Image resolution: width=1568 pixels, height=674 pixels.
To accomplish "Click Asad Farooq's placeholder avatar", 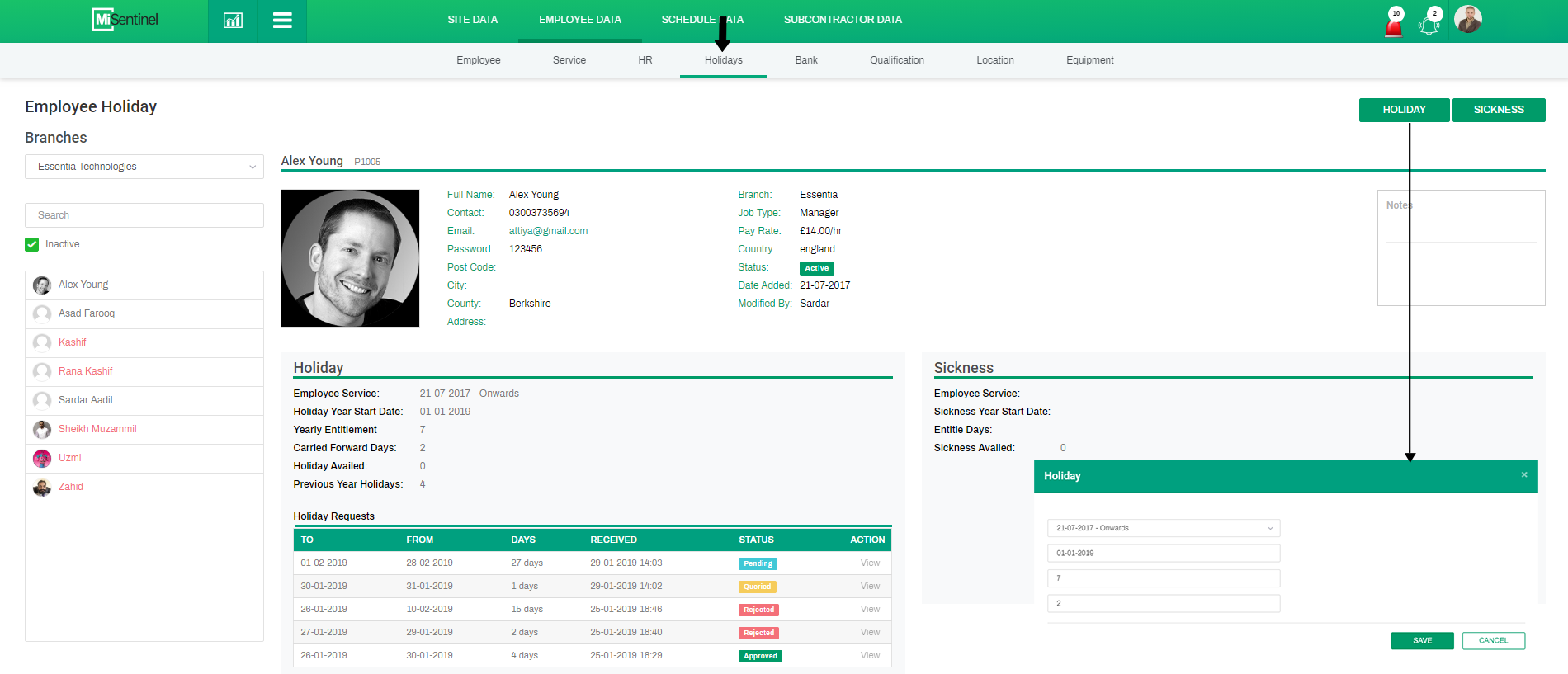I will 42,314.
